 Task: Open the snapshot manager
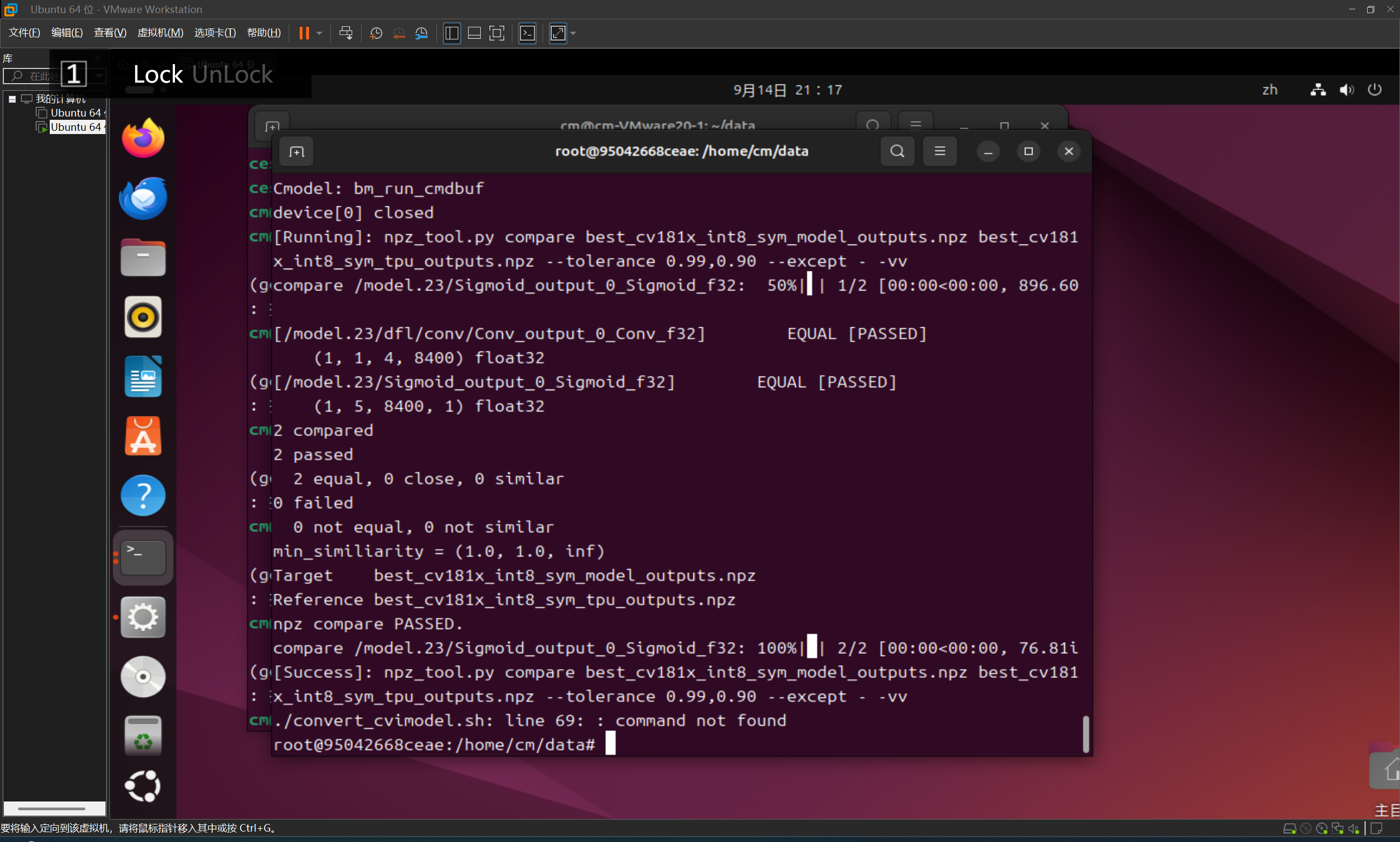421,33
